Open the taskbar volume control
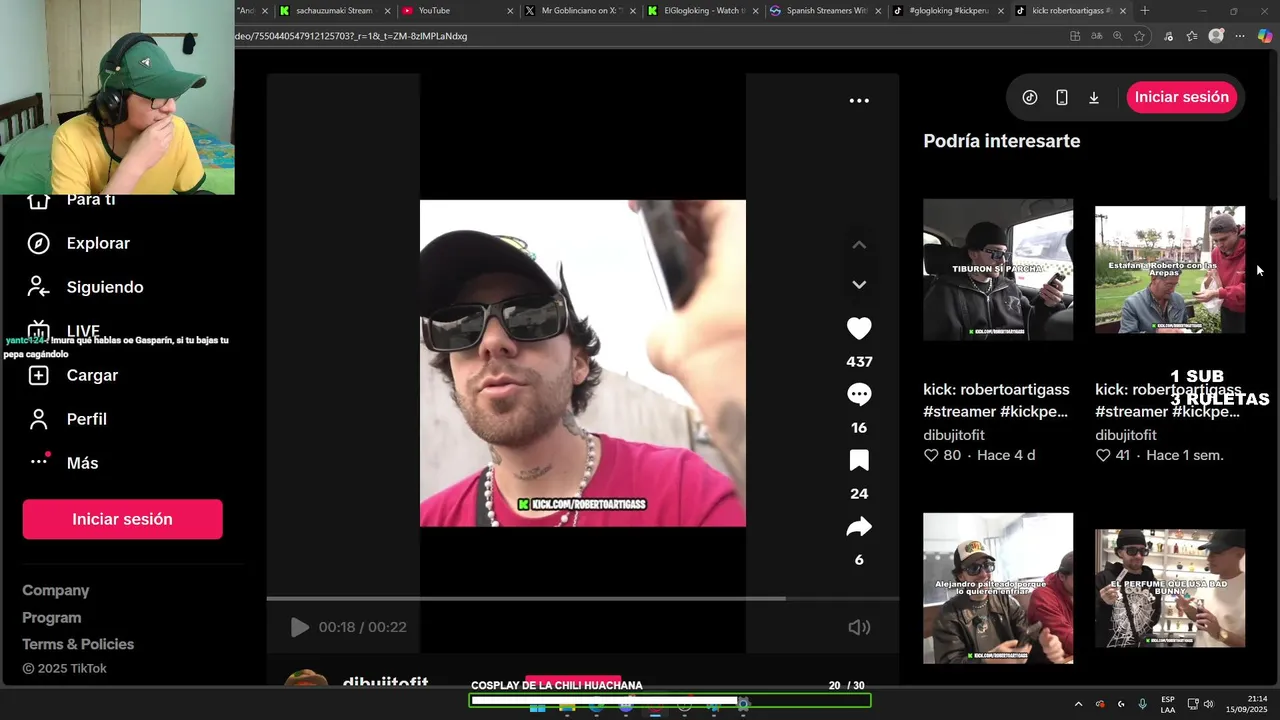 (1208, 704)
